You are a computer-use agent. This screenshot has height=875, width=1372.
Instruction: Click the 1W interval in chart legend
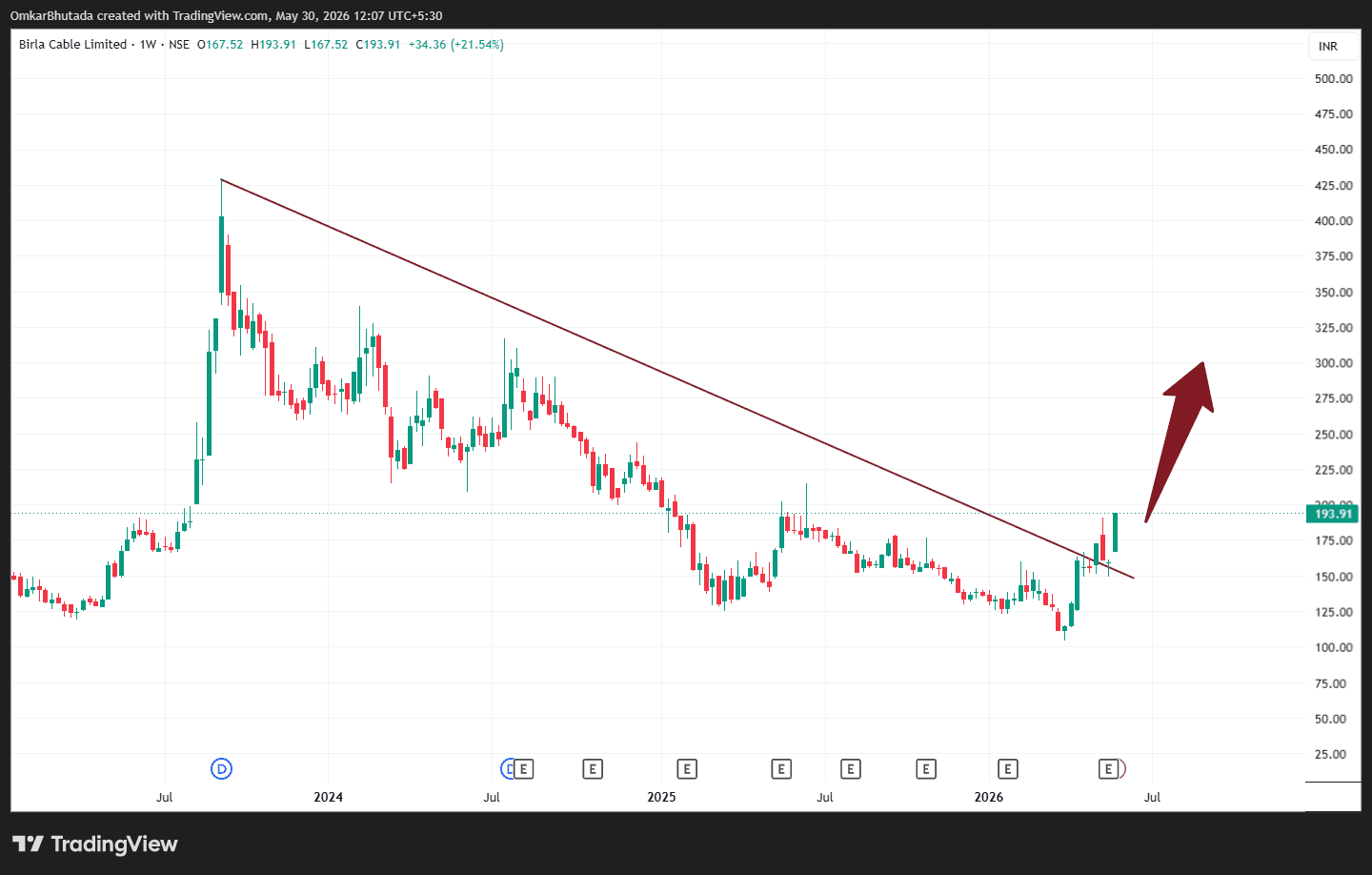(x=148, y=45)
